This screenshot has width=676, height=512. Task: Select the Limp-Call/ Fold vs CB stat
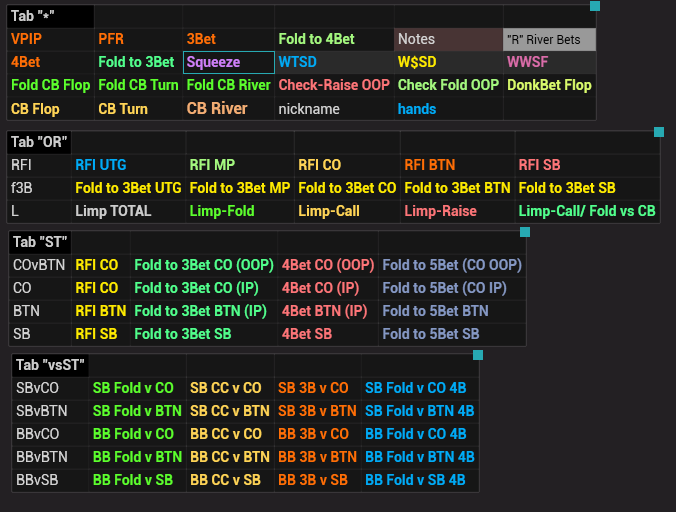point(587,211)
